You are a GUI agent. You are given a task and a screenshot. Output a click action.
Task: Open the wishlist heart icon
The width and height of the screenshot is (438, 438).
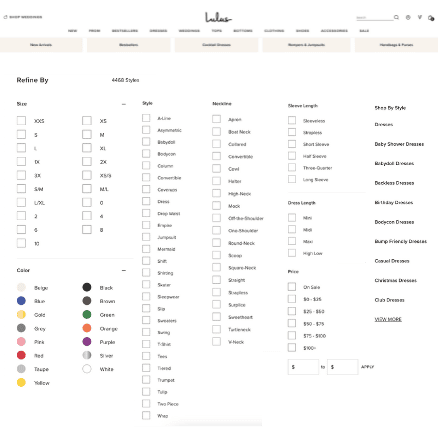420,17
